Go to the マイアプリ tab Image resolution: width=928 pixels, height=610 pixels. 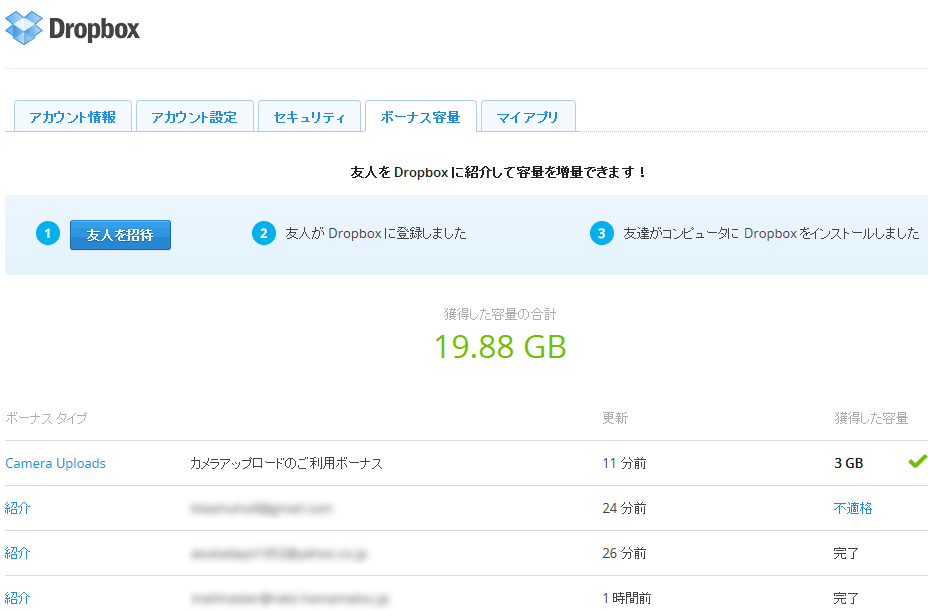[x=528, y=117]
